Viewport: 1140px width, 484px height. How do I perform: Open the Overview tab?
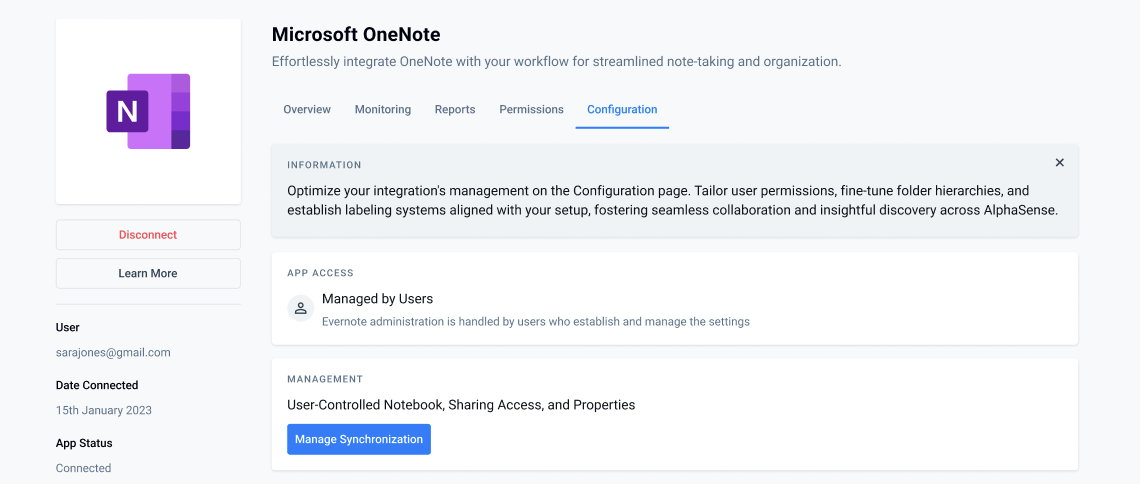pyautogui.click(x=307, y=109)
